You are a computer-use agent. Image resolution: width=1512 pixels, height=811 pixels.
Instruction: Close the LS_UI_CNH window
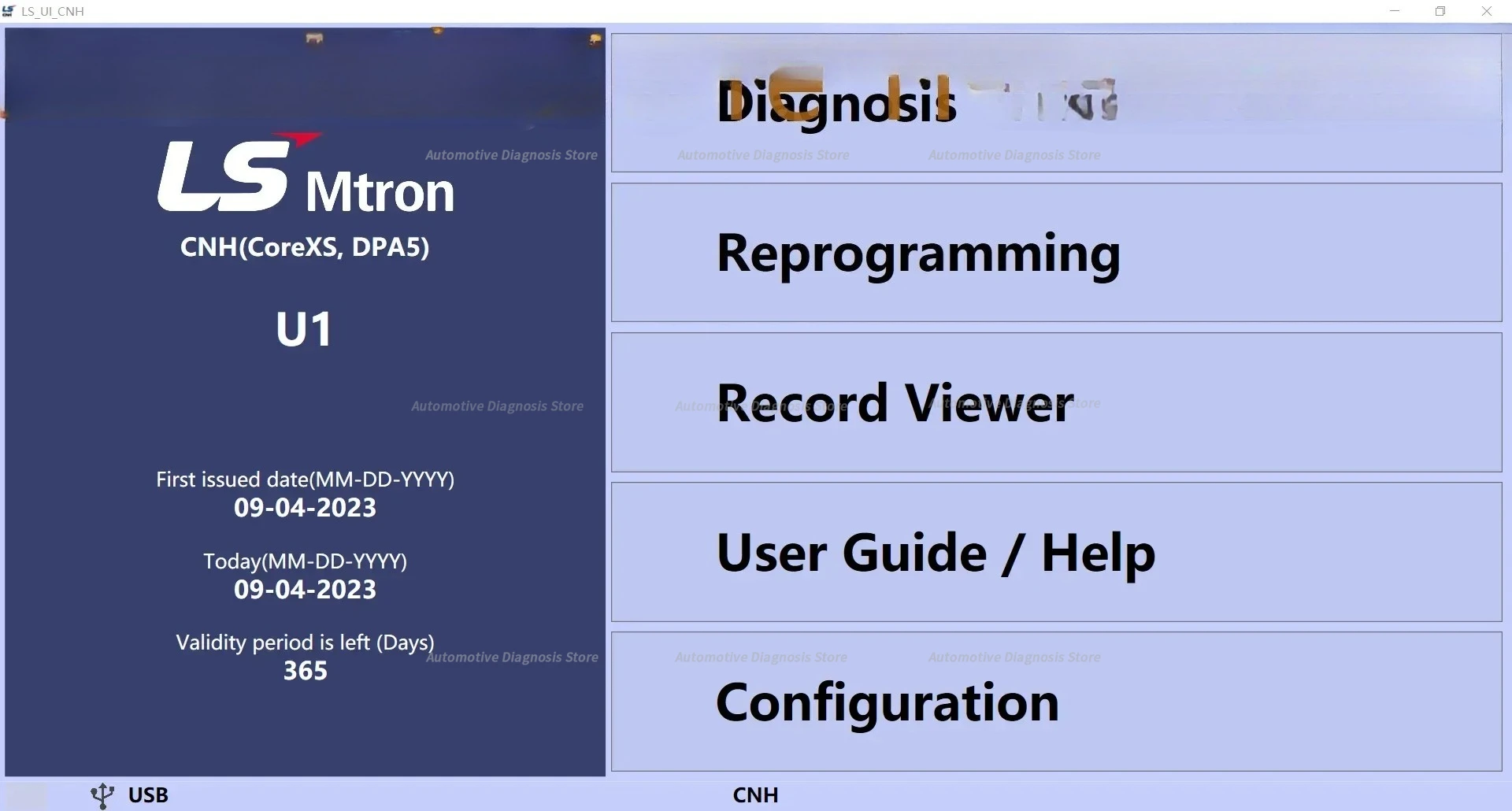(1487, 11)
